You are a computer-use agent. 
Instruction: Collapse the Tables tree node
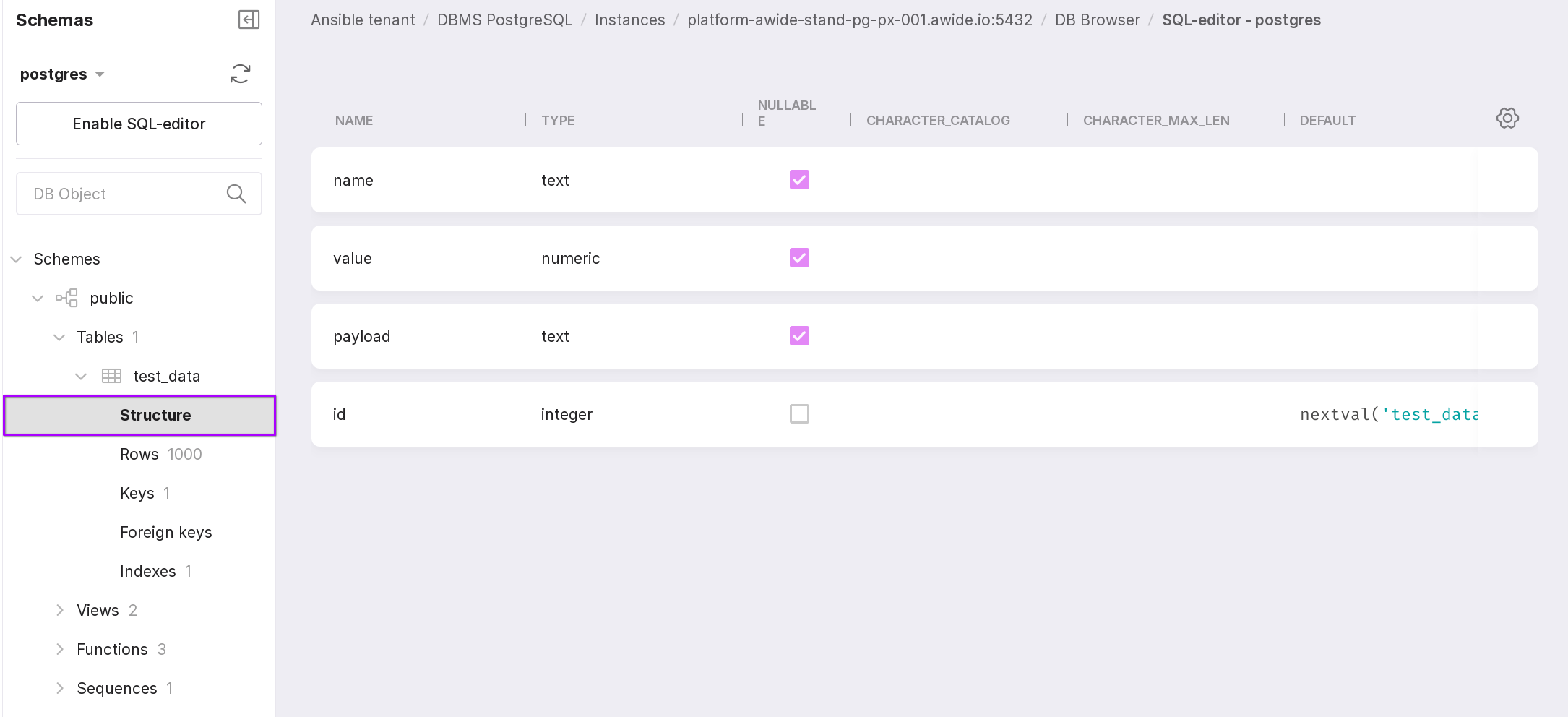[x=59, y=337]
